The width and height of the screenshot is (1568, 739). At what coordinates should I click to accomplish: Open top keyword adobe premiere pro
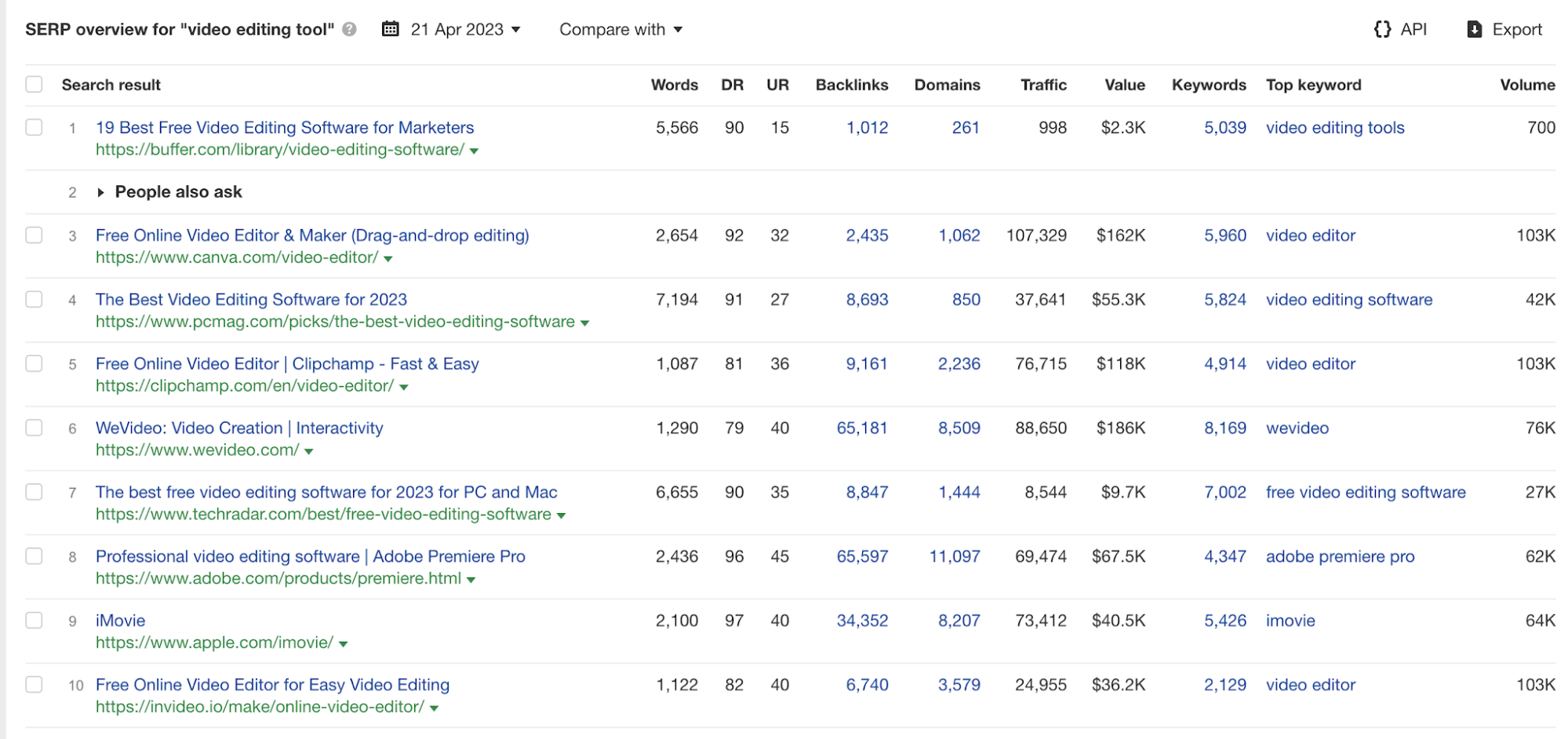[1340, 556]
